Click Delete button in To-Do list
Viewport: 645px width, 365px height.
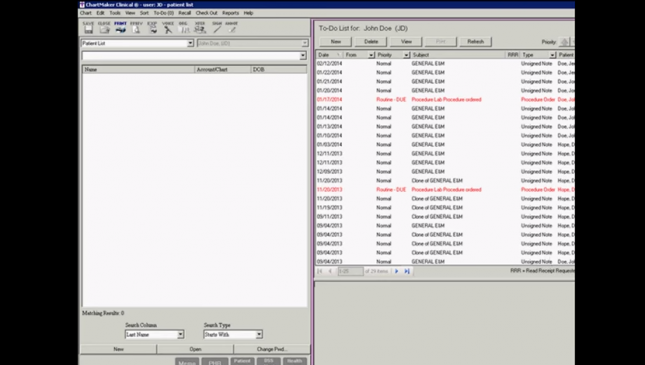tap(371, 42)
